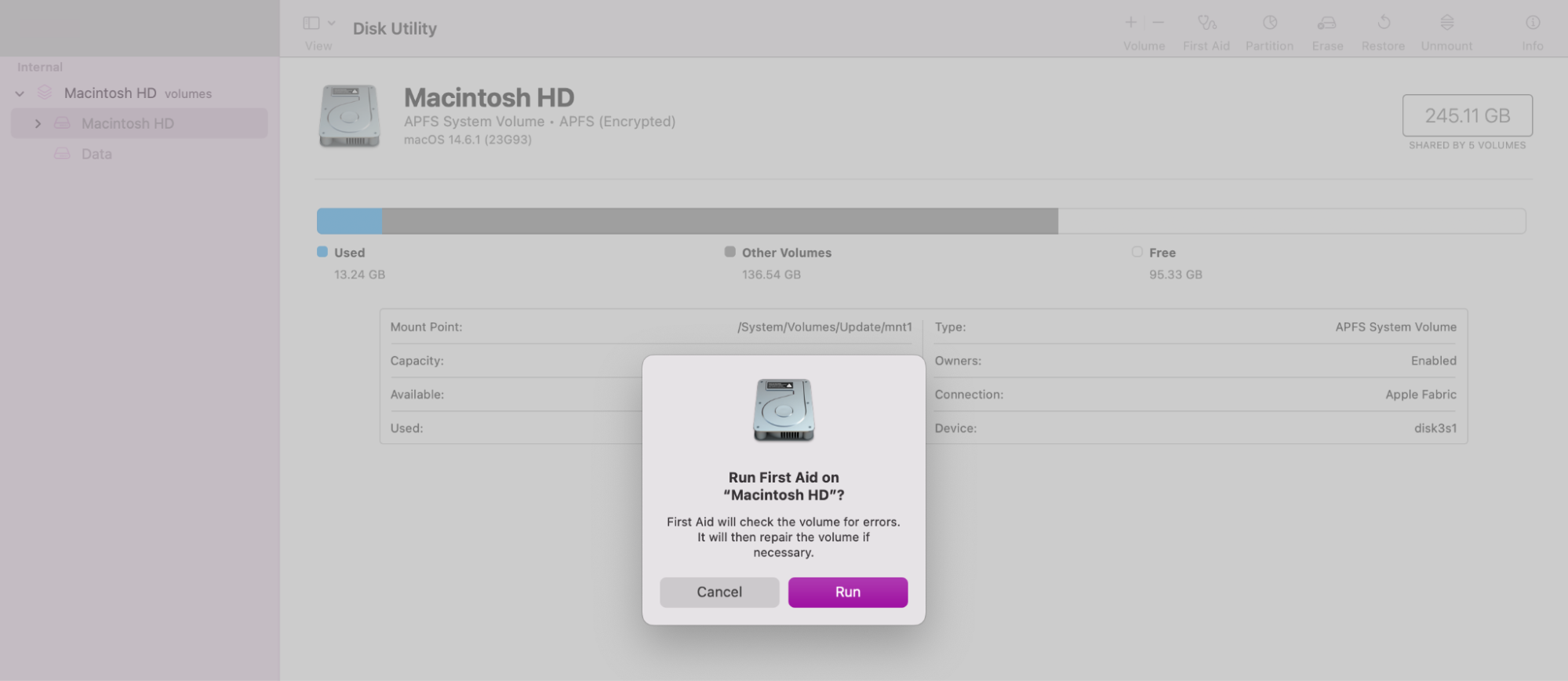Click the Mount Point: label
This screenshot has height=681, width=1568.
[x=427, y=327]
